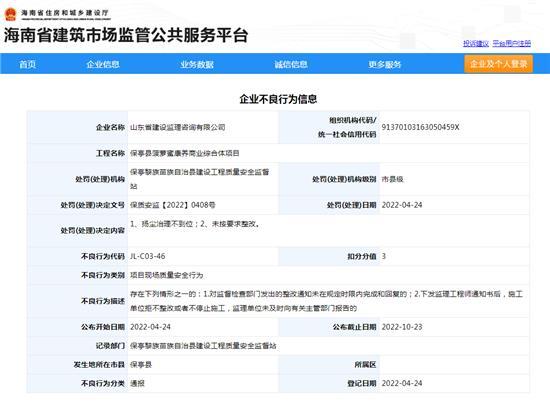Select the 企业不良行为信息 heading
This screenshot has height=407, width=550.
tap(278, 99)
